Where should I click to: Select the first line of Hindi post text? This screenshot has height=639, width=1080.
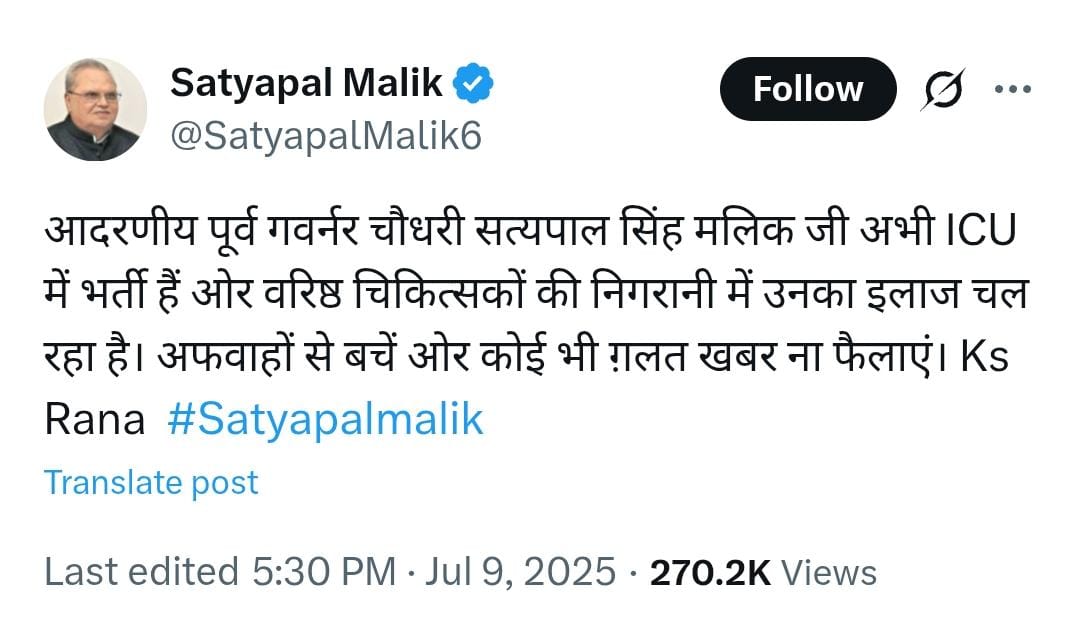[530, 231]
